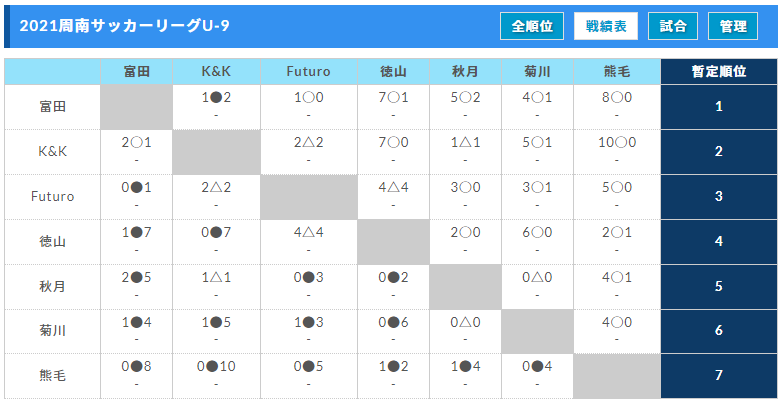
Task: Click 菊川 vs 熊毛 4○0 score
Action: 617,322
